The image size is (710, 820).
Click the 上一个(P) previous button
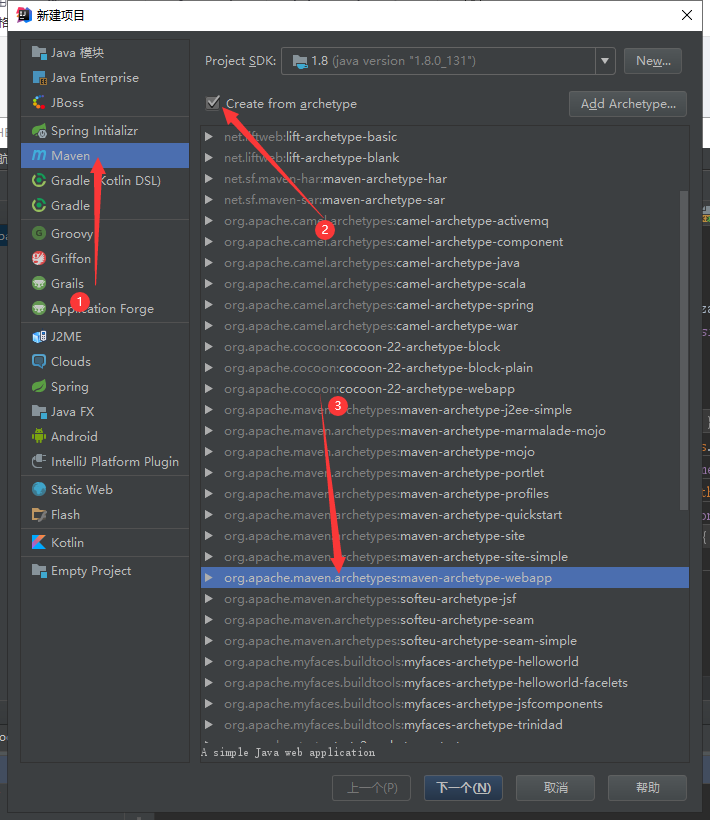(x=372, y=788)
